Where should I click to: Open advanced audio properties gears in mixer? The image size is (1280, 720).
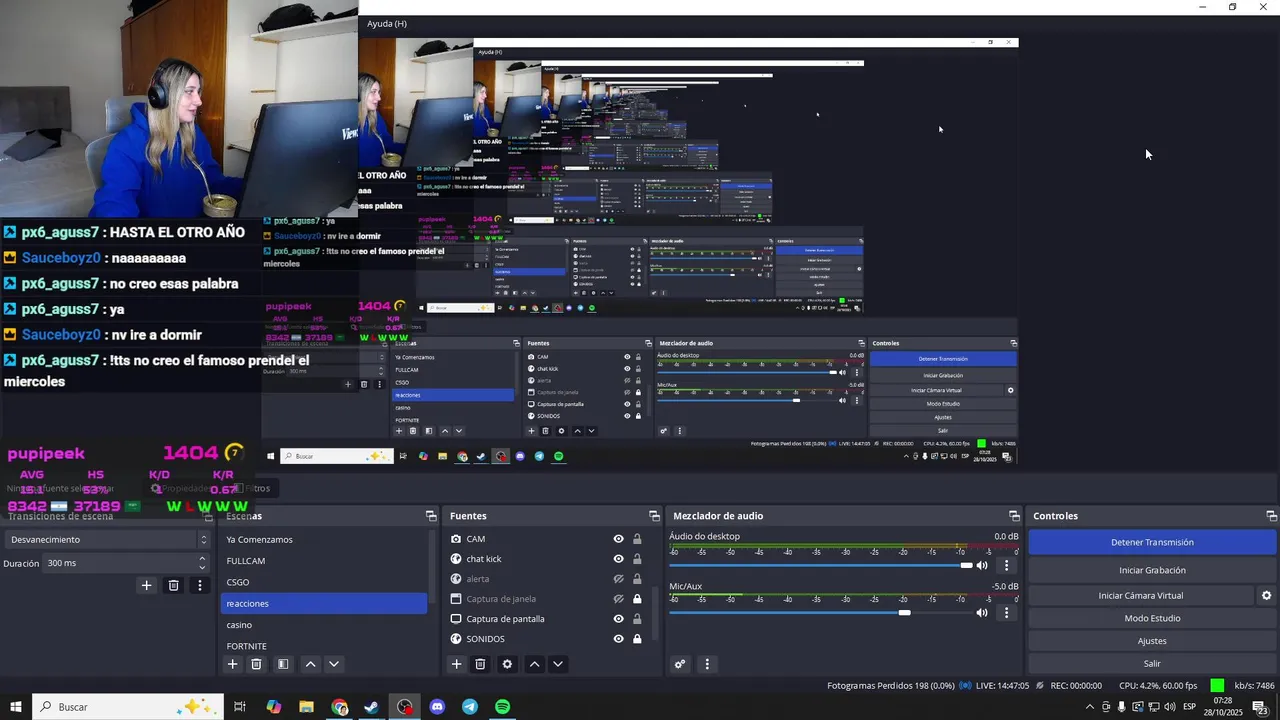680,664
